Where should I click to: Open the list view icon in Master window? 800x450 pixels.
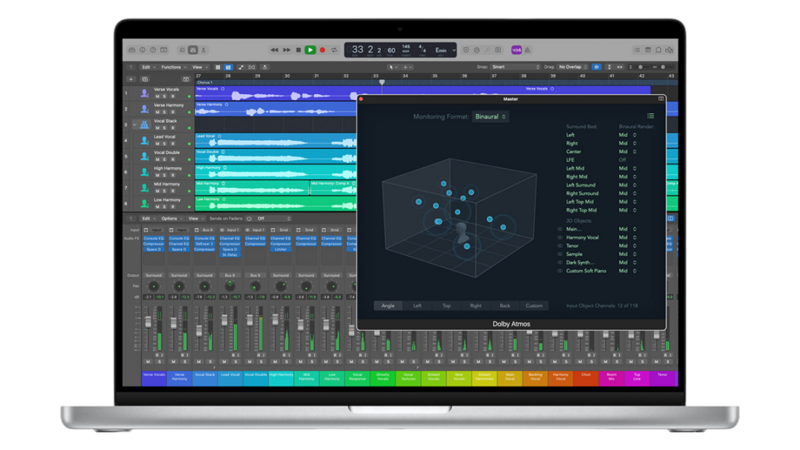(651, 116)
